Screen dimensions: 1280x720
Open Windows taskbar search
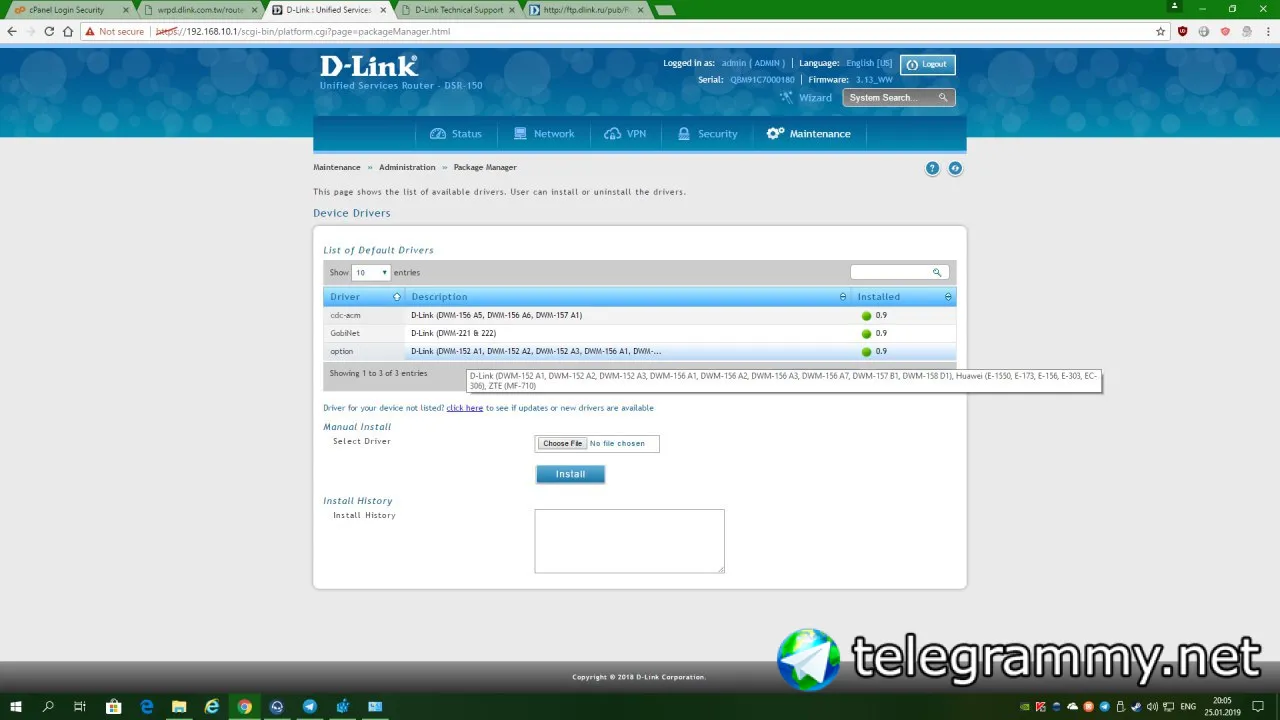48,706
